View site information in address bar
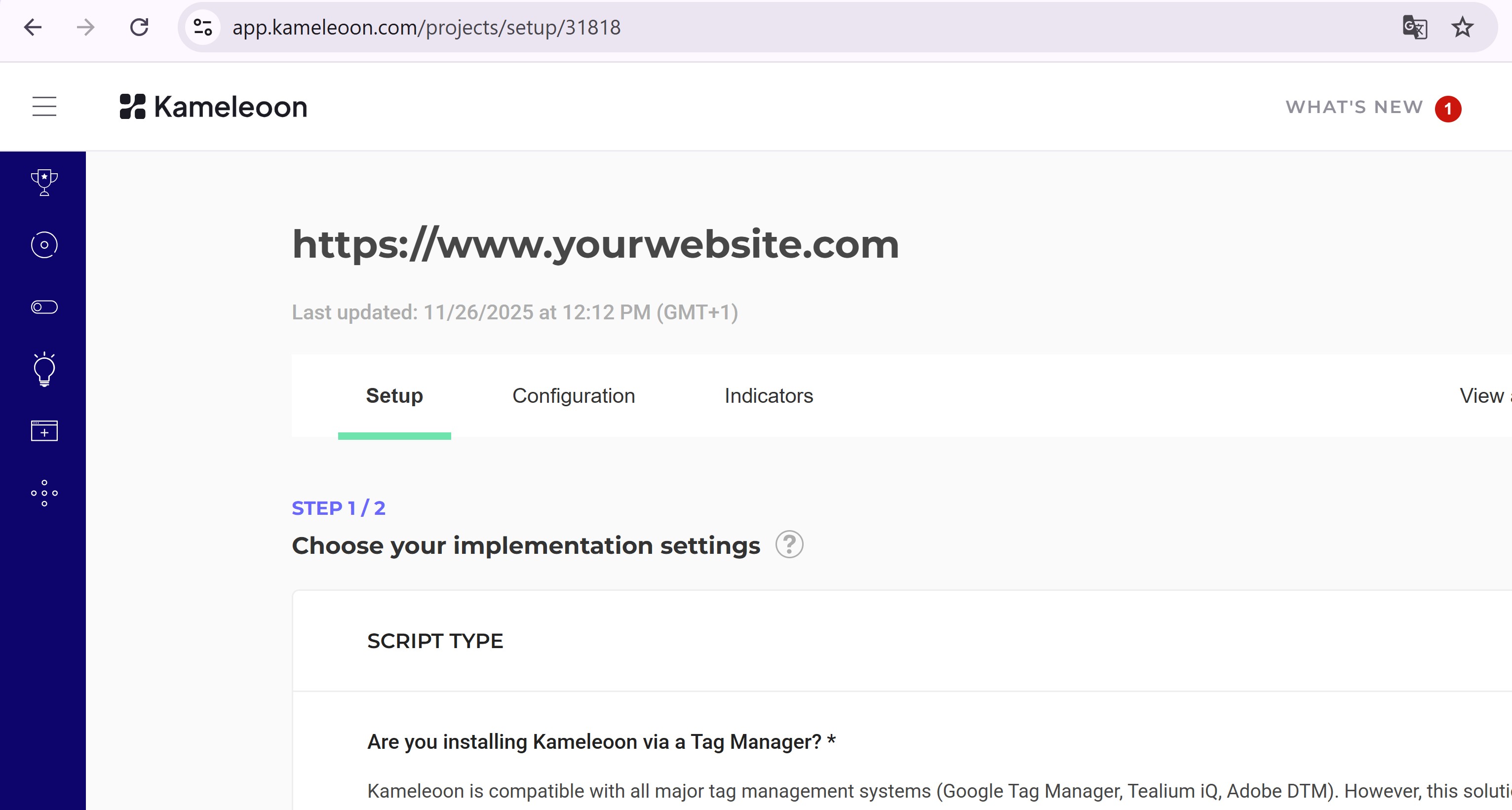 [x=203, y=28]
